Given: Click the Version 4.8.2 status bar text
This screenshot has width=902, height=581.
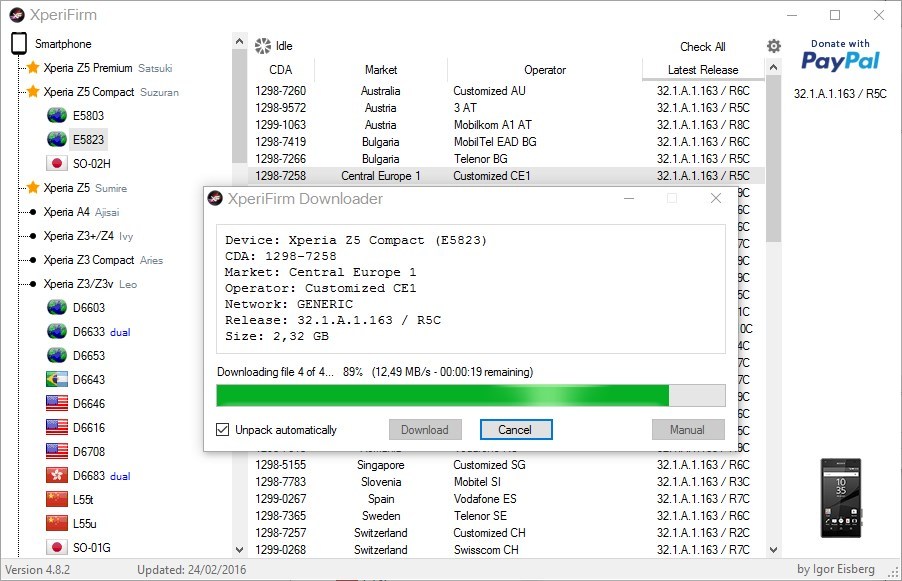Looking at the screenshot, I should (37, 570).
